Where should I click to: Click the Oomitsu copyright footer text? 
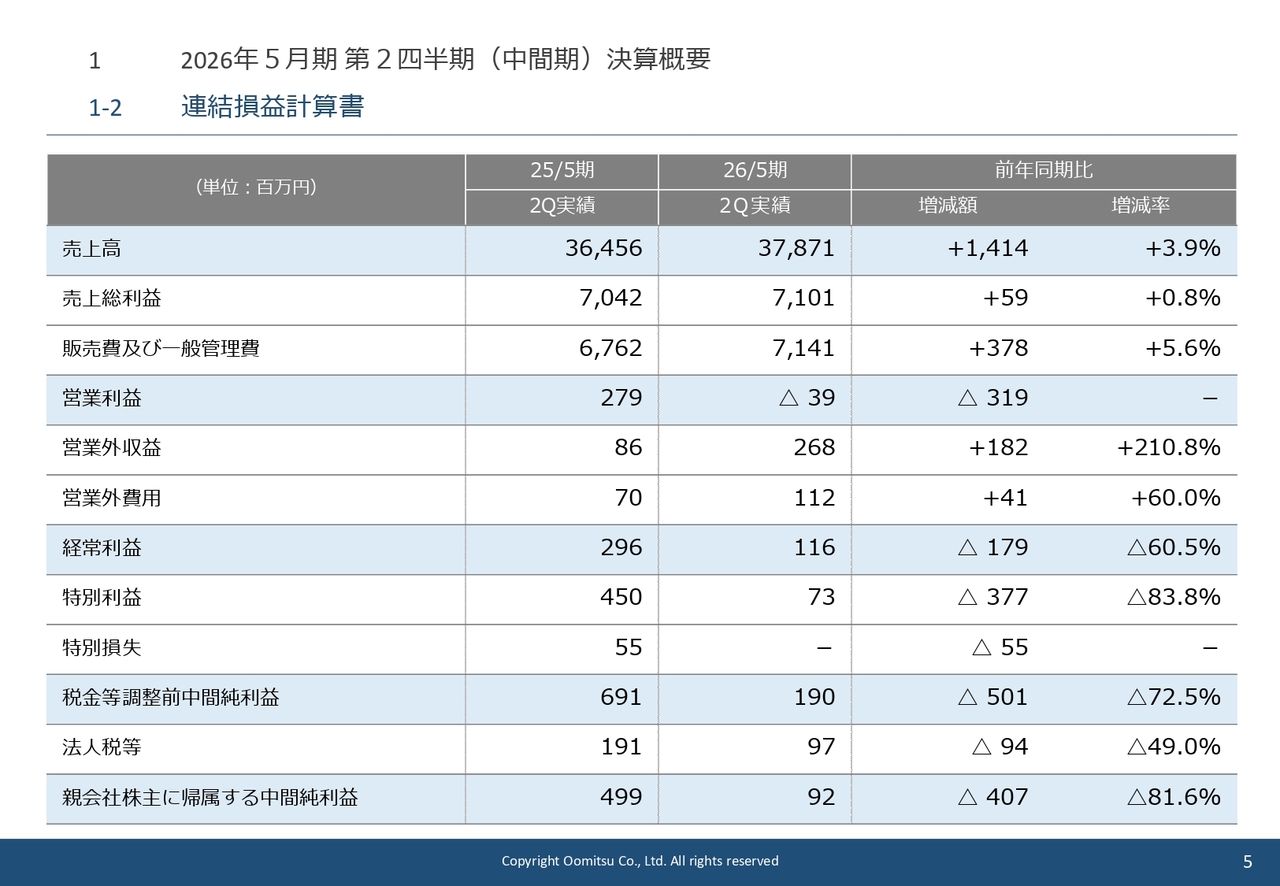pyautogui.click(x=640, y=861)
